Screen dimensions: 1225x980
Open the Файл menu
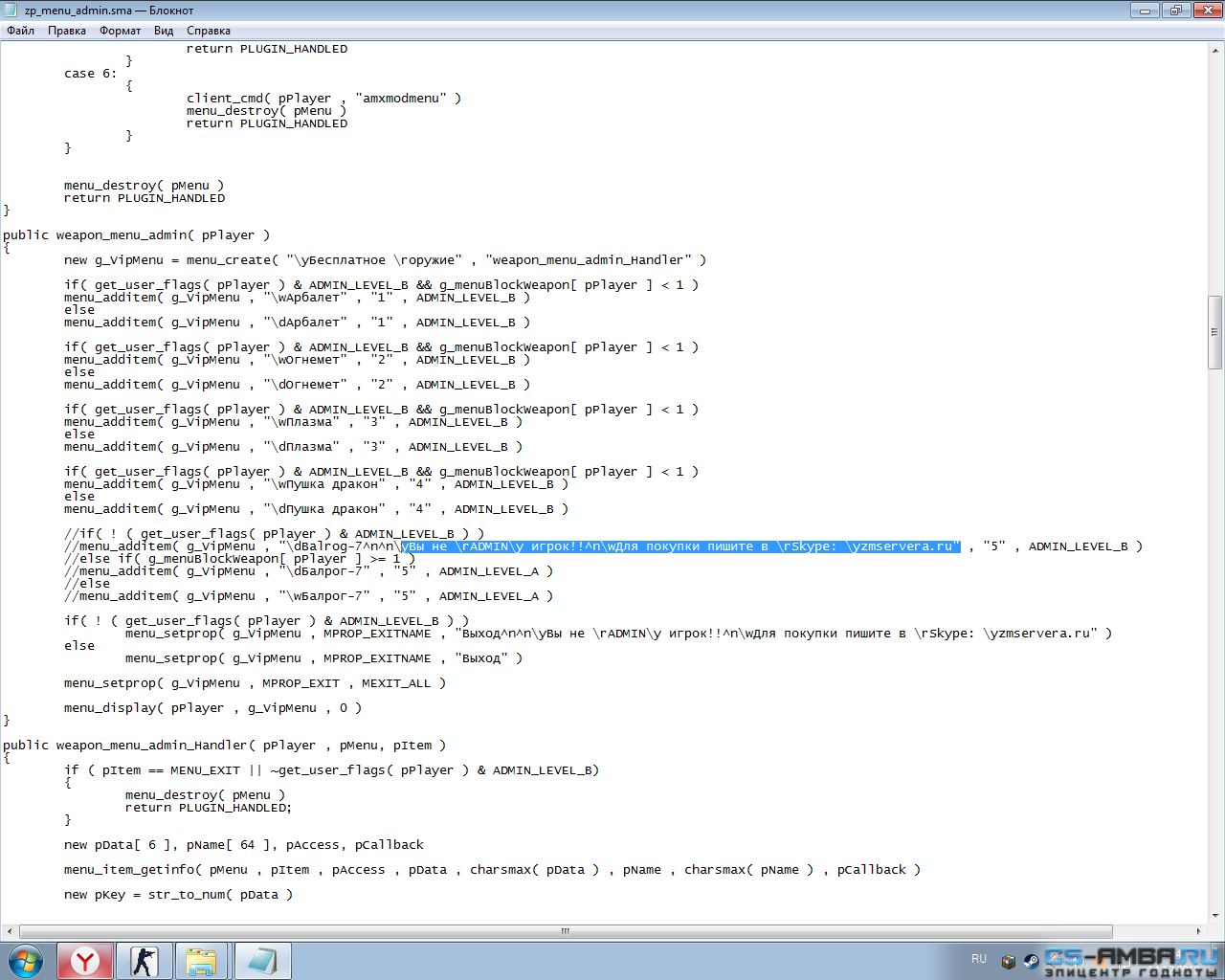tap(21, 31)
